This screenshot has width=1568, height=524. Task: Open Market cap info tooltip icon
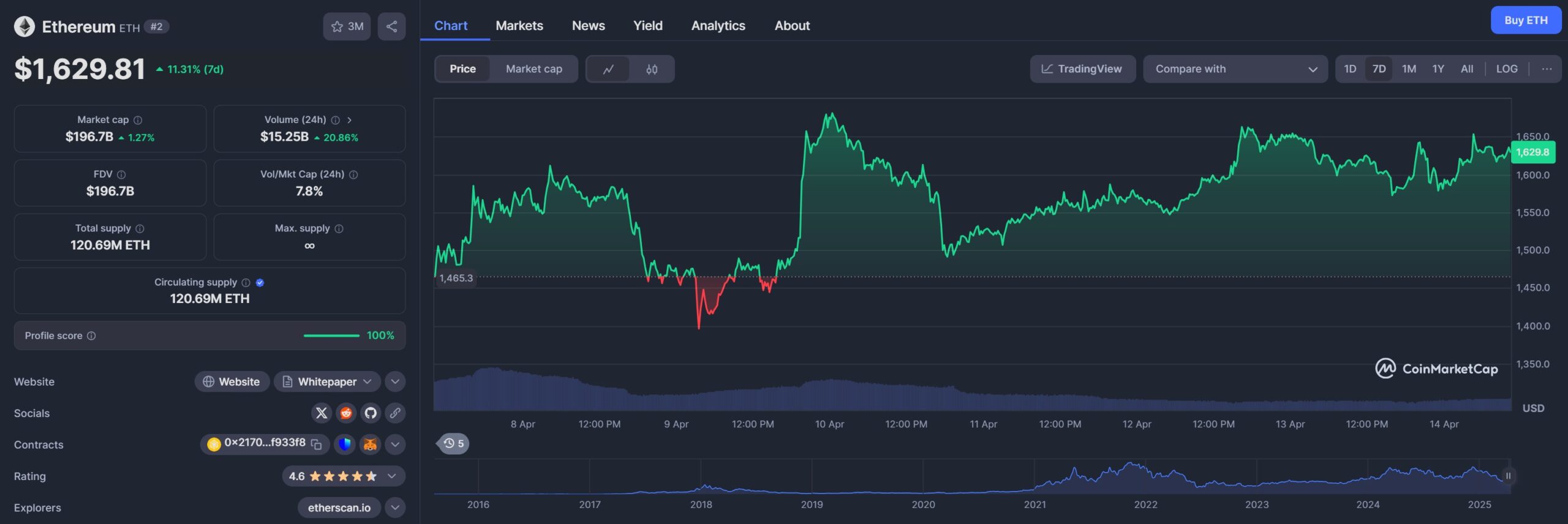138,120
